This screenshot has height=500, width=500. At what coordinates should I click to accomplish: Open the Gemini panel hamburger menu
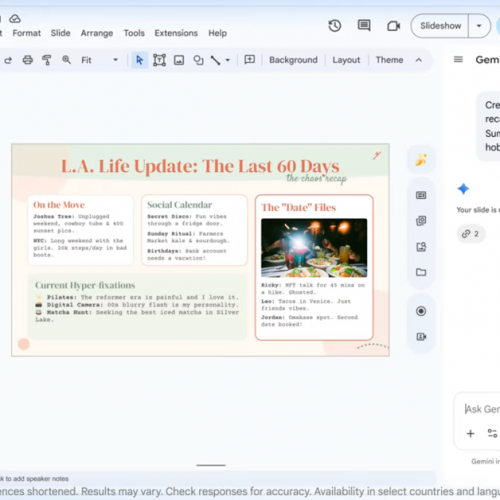(458, 60)
